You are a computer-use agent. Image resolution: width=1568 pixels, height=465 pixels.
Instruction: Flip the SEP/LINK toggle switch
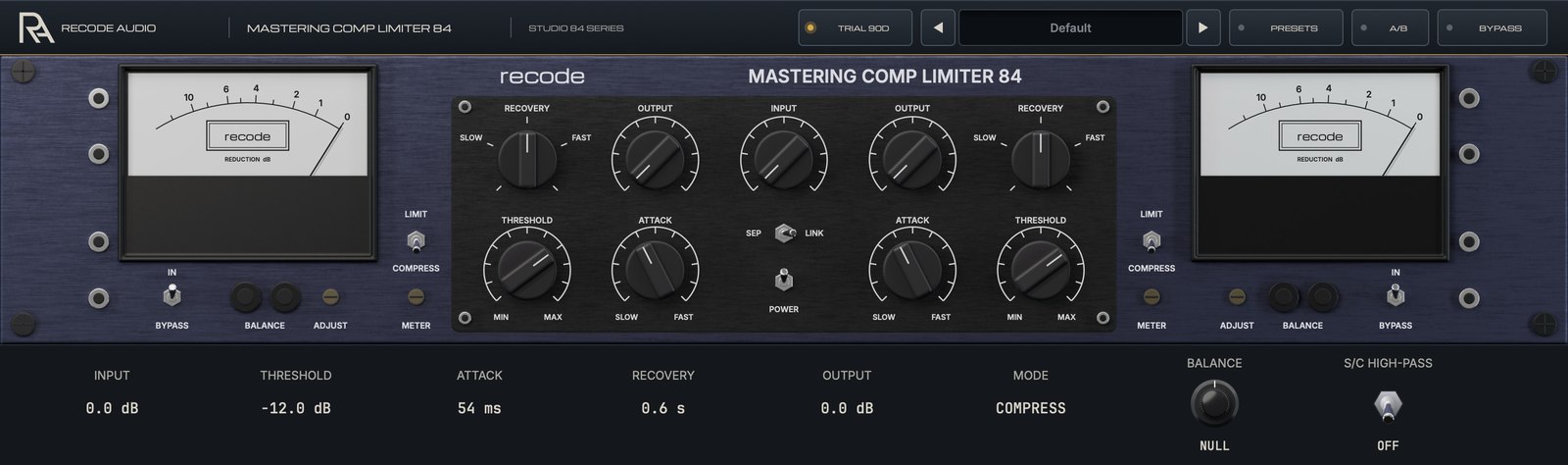click(784, 233)
